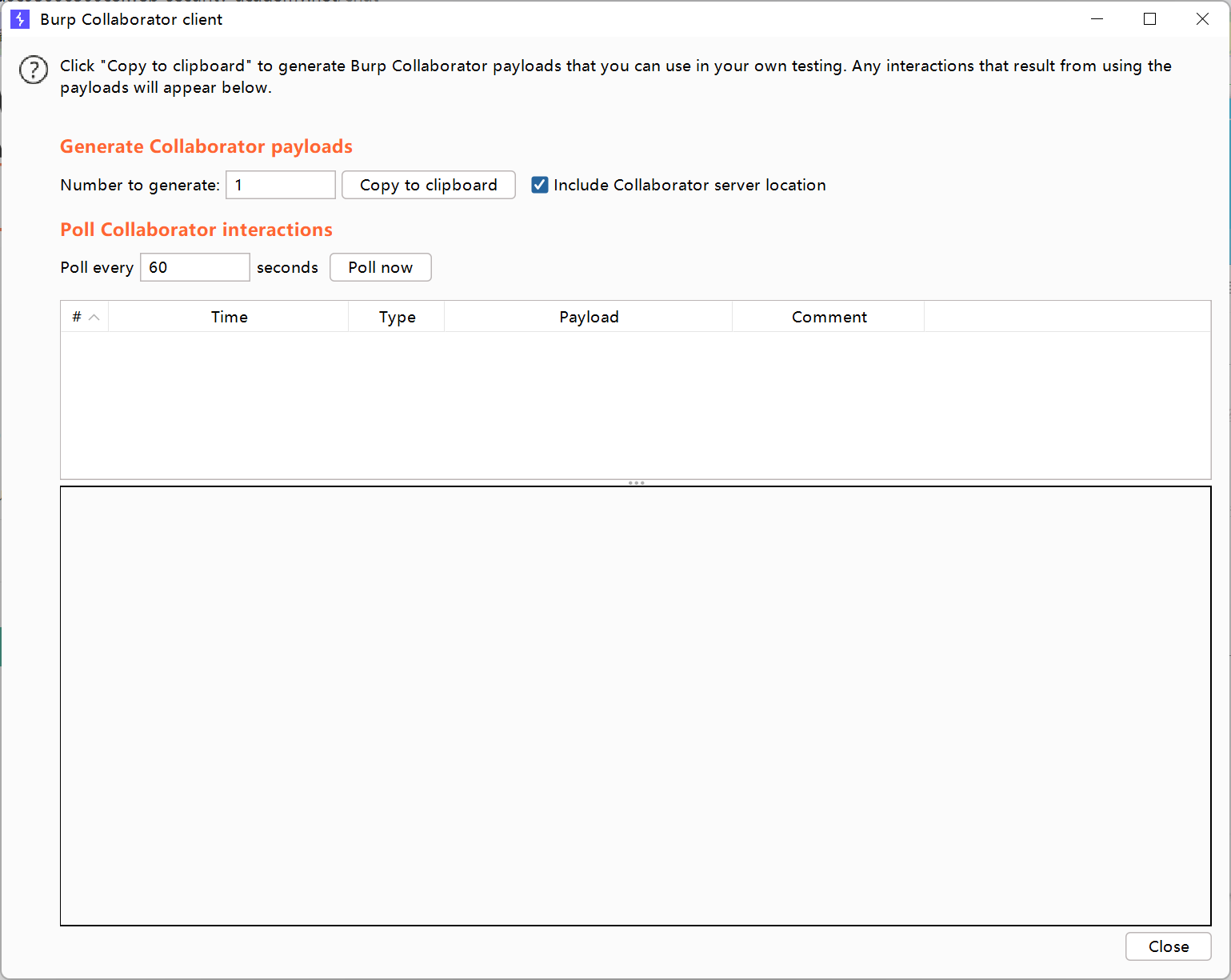This screenshot has width=1231, height=980.
Task: Sort table by Comment column
Action: (829, 317)
